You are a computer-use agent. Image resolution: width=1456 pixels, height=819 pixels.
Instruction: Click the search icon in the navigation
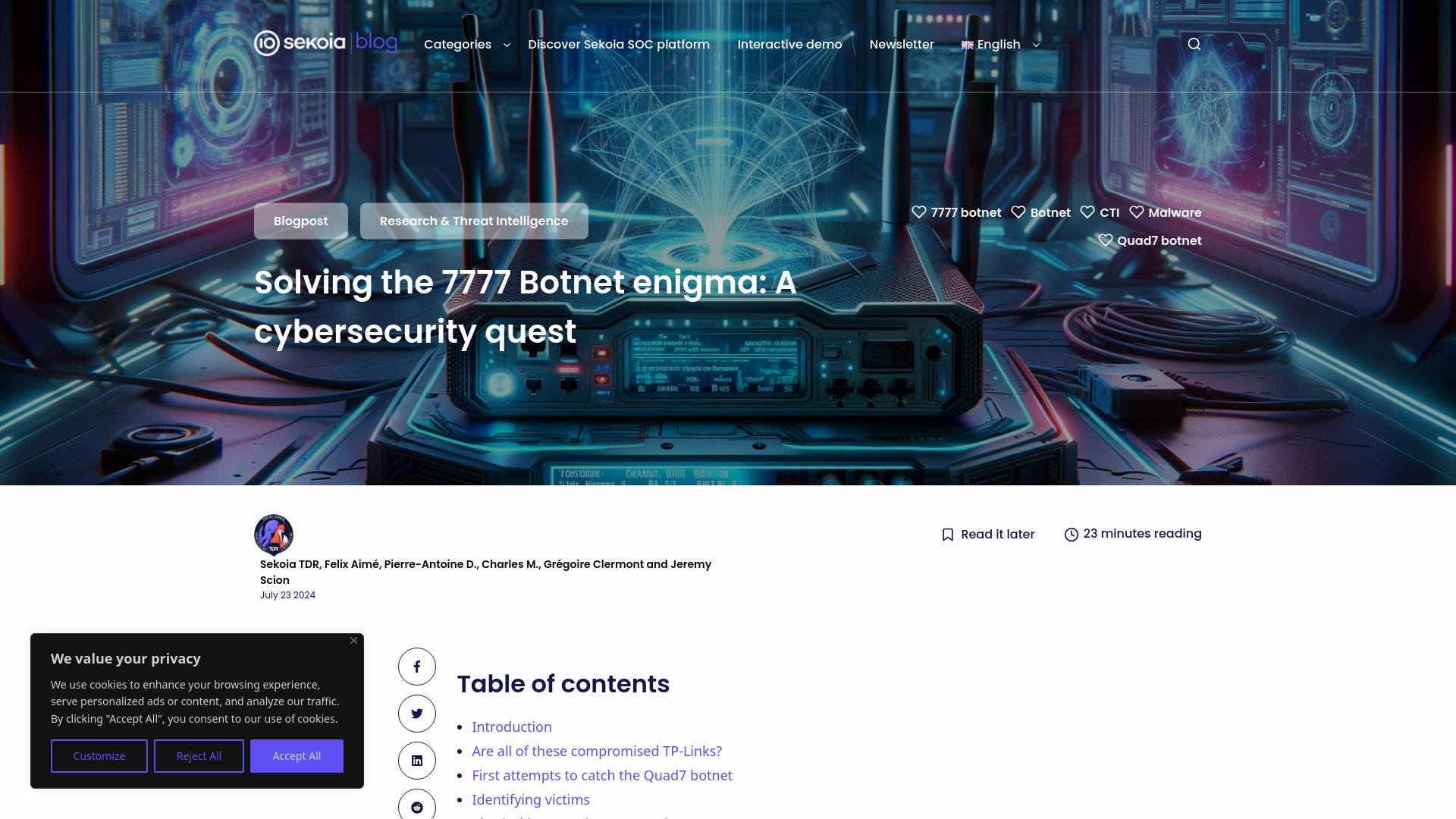pyautogui.click(x=1194, y=44)
